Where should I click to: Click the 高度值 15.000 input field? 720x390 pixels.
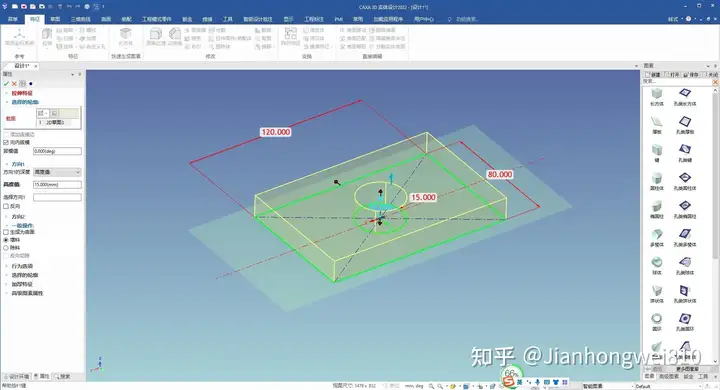[57, 185]
